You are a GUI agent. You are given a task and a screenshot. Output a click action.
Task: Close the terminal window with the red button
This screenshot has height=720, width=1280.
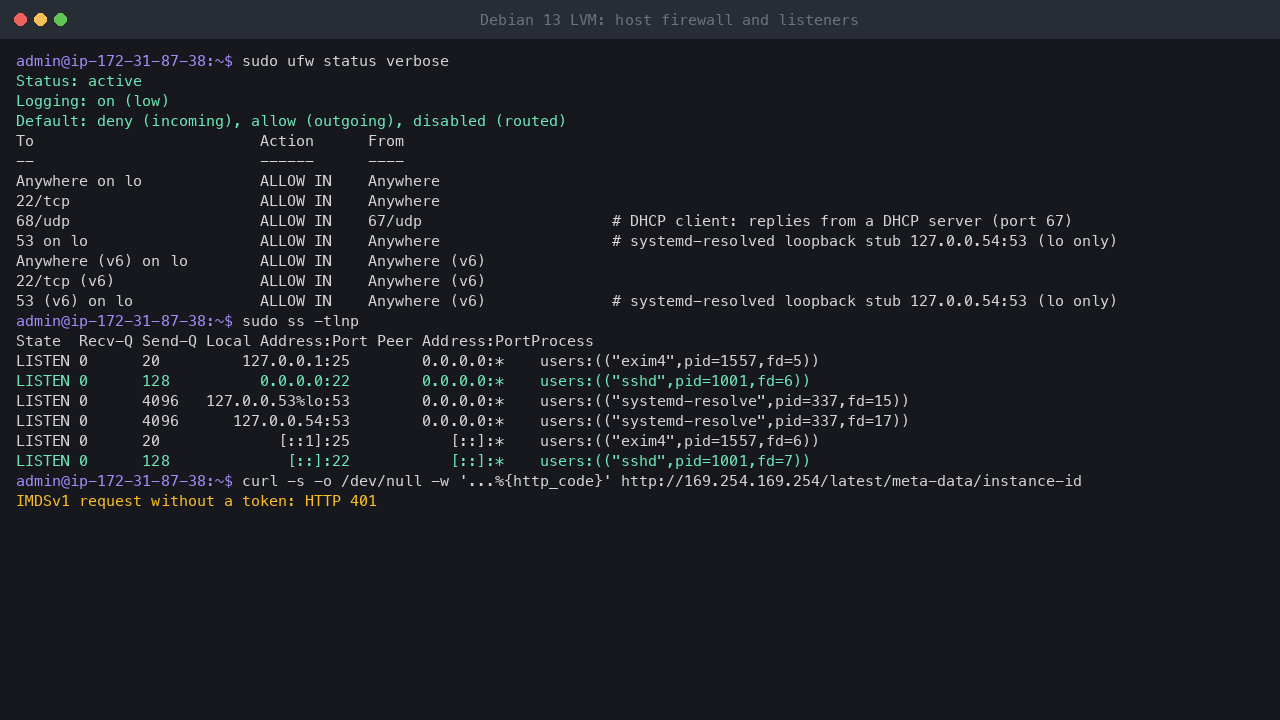coord(21,20)
